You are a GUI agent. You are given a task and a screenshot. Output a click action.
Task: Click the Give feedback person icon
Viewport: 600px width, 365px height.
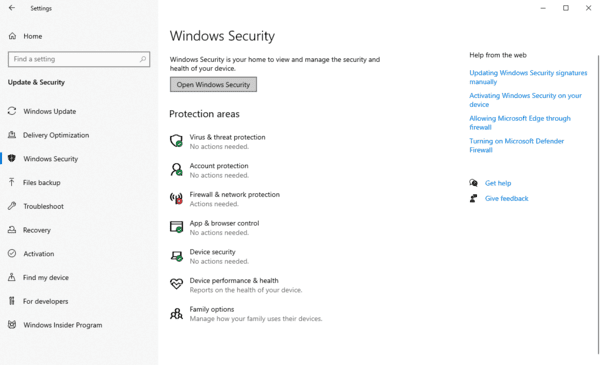click(473, 198)
